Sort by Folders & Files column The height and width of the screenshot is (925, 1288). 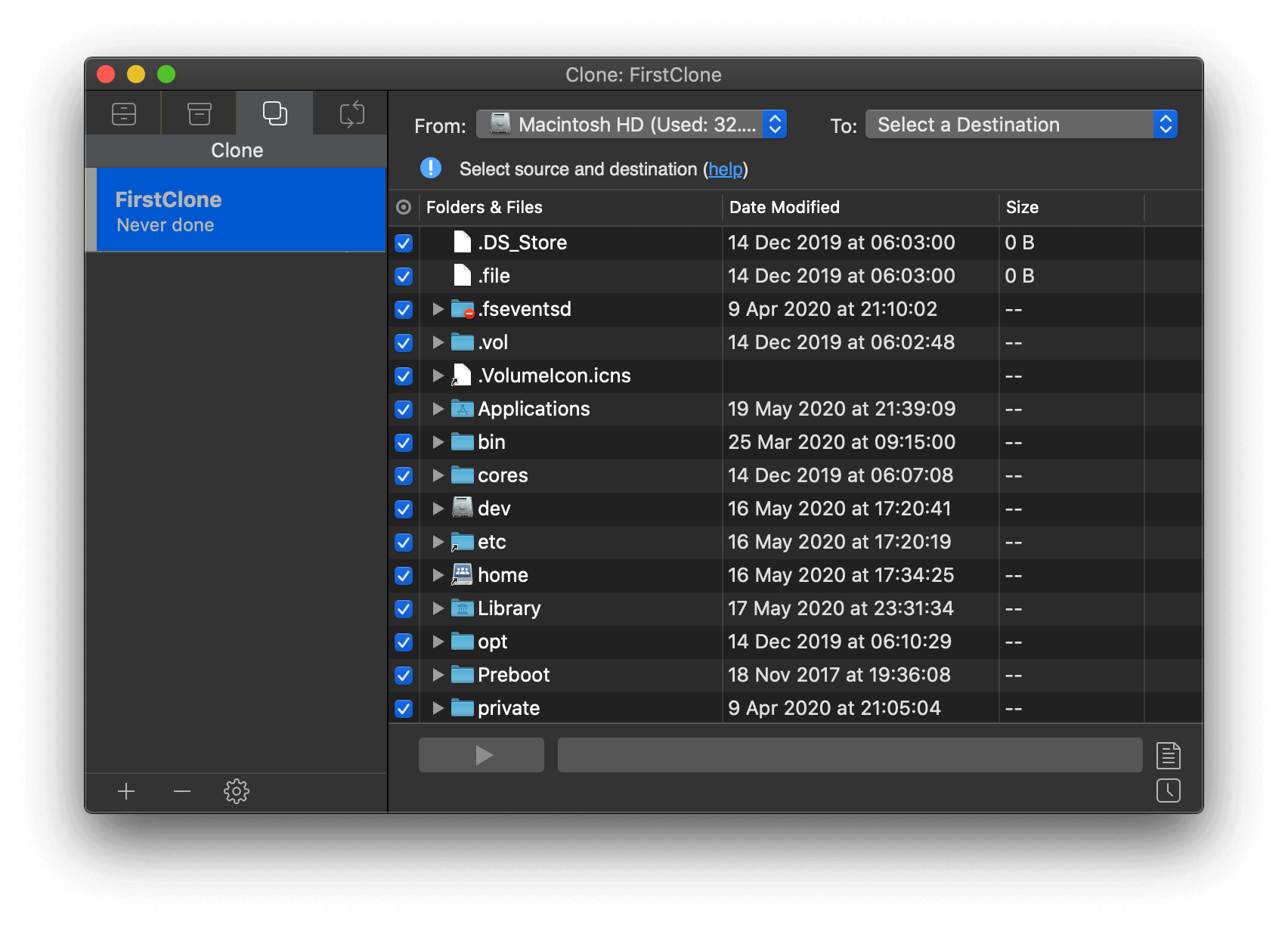(571, 207)
